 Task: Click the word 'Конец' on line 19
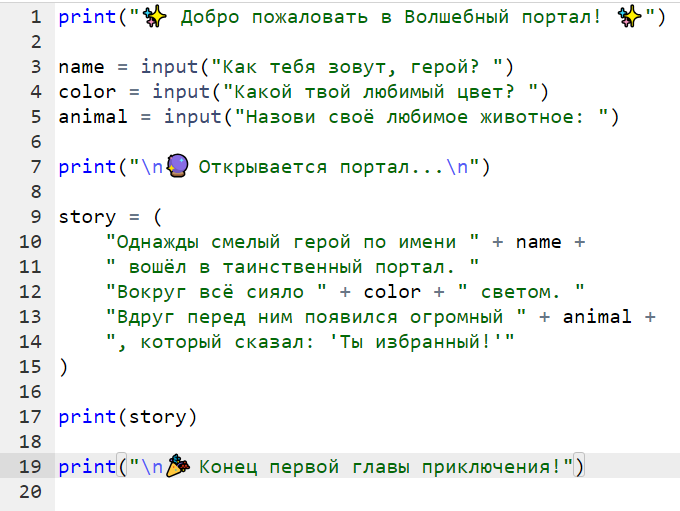228,468
